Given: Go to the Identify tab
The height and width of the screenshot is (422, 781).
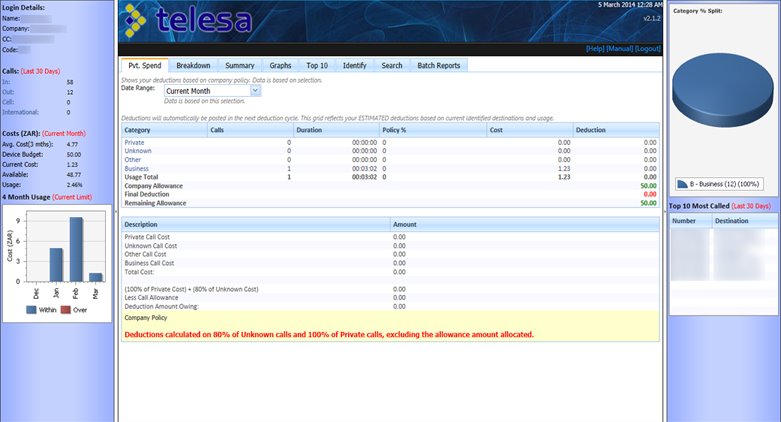Looking at the screenshot, I should (x=355, y=65).
